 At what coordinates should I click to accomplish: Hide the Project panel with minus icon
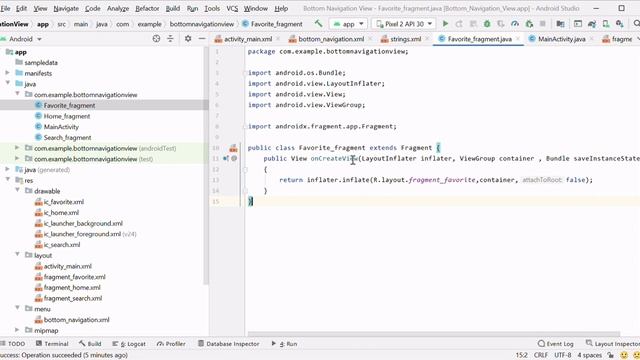(x=202, y=39)
